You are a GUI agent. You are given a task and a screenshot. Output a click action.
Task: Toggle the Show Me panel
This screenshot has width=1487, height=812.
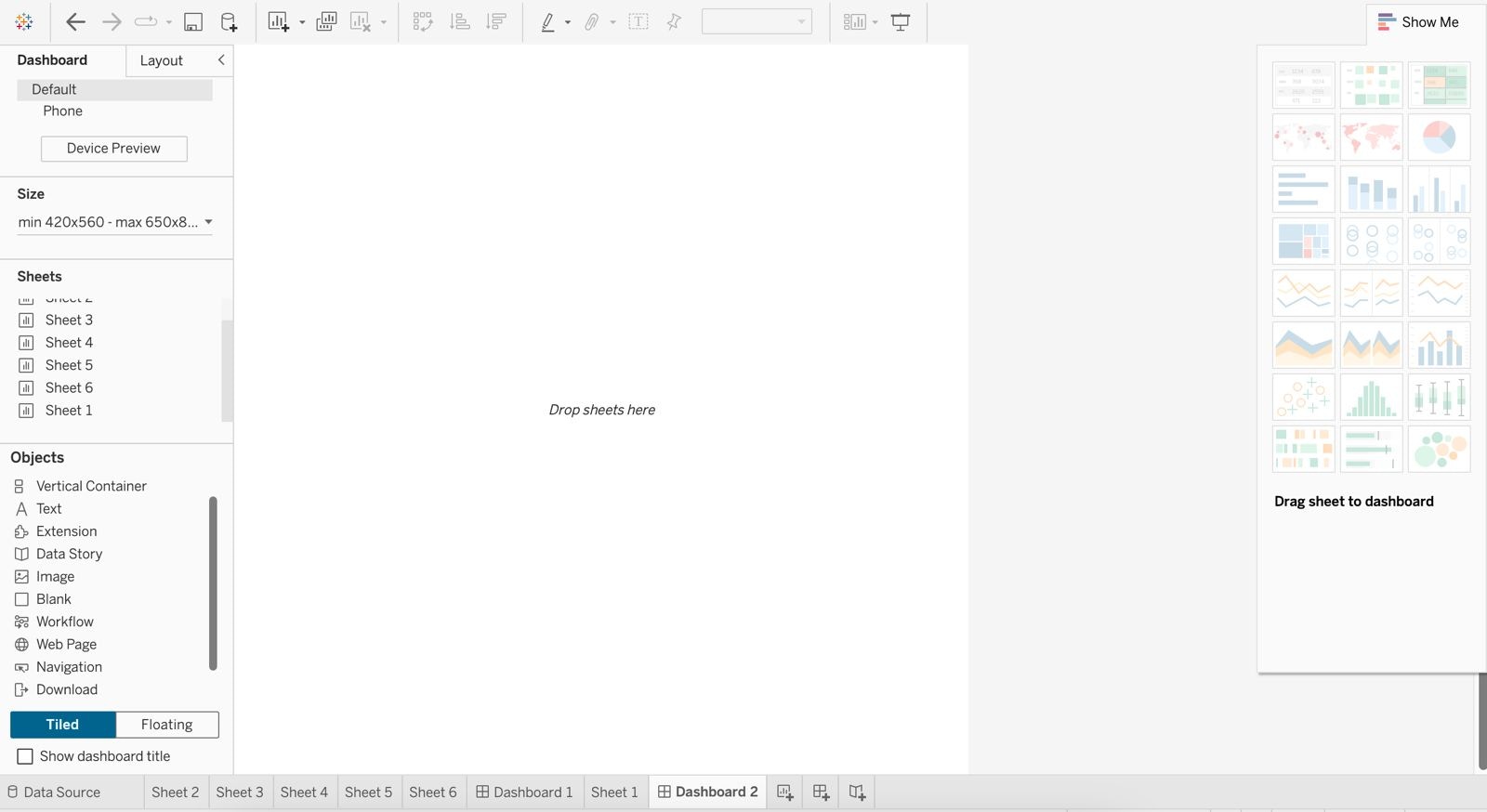[x=1418, y=21]
